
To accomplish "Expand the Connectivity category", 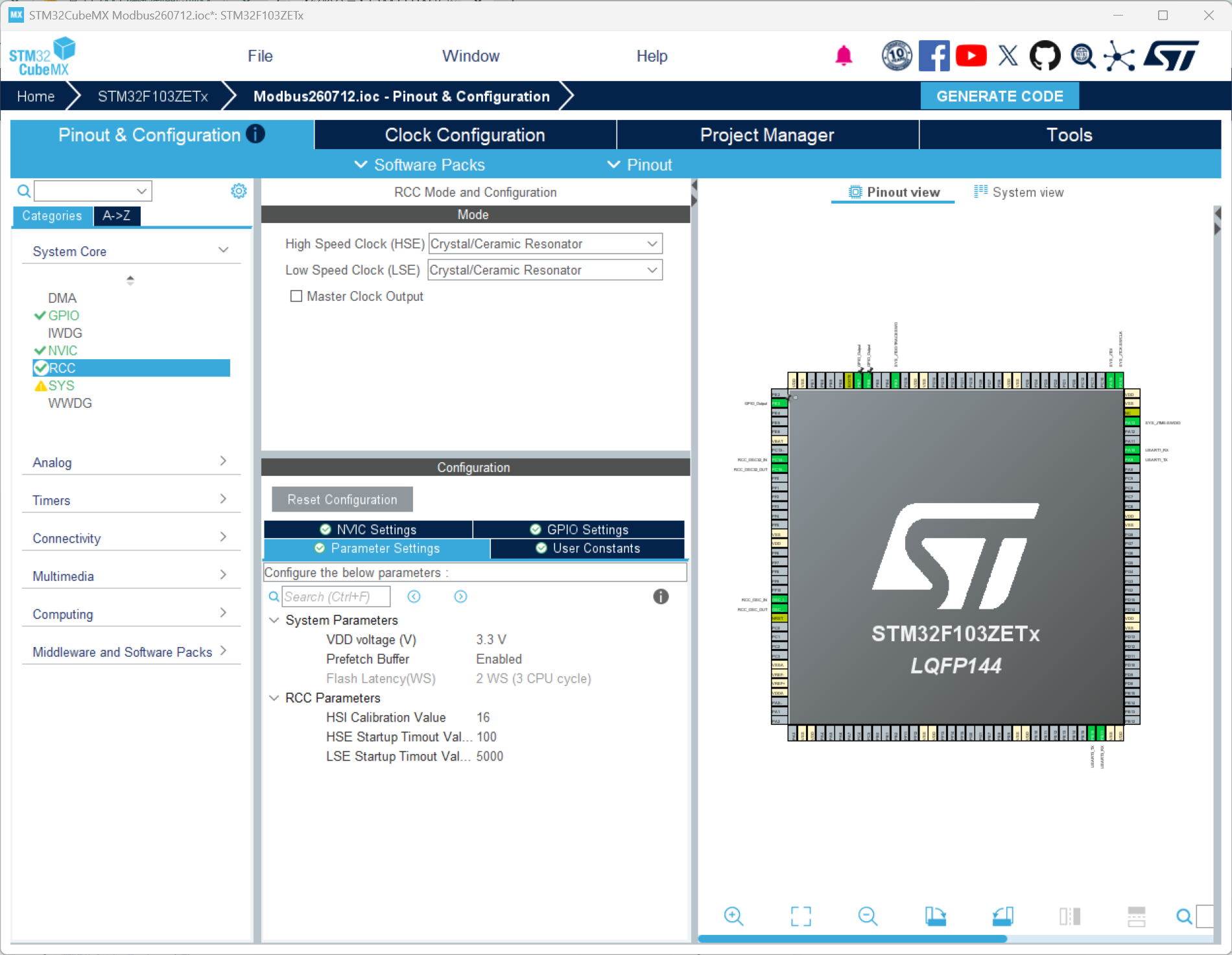I will (x=223, y=537).
